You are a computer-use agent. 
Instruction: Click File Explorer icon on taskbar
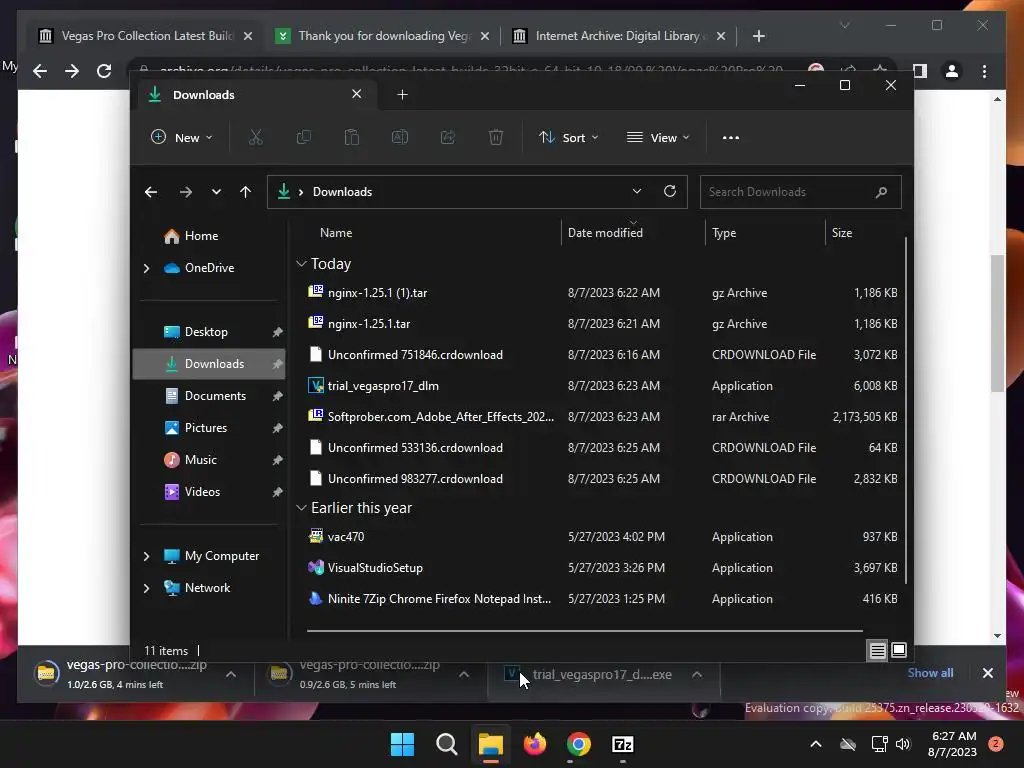490,744
